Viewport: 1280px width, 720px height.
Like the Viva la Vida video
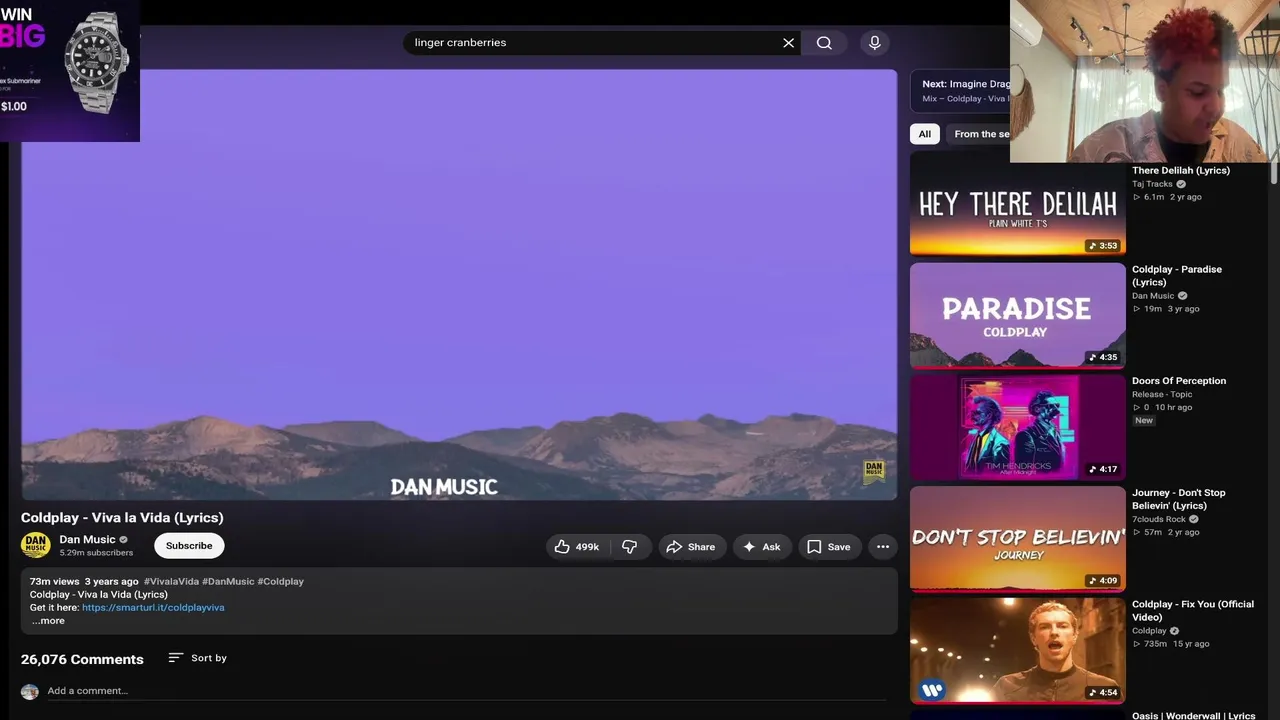pyautogui.click(x=577, y=547)
